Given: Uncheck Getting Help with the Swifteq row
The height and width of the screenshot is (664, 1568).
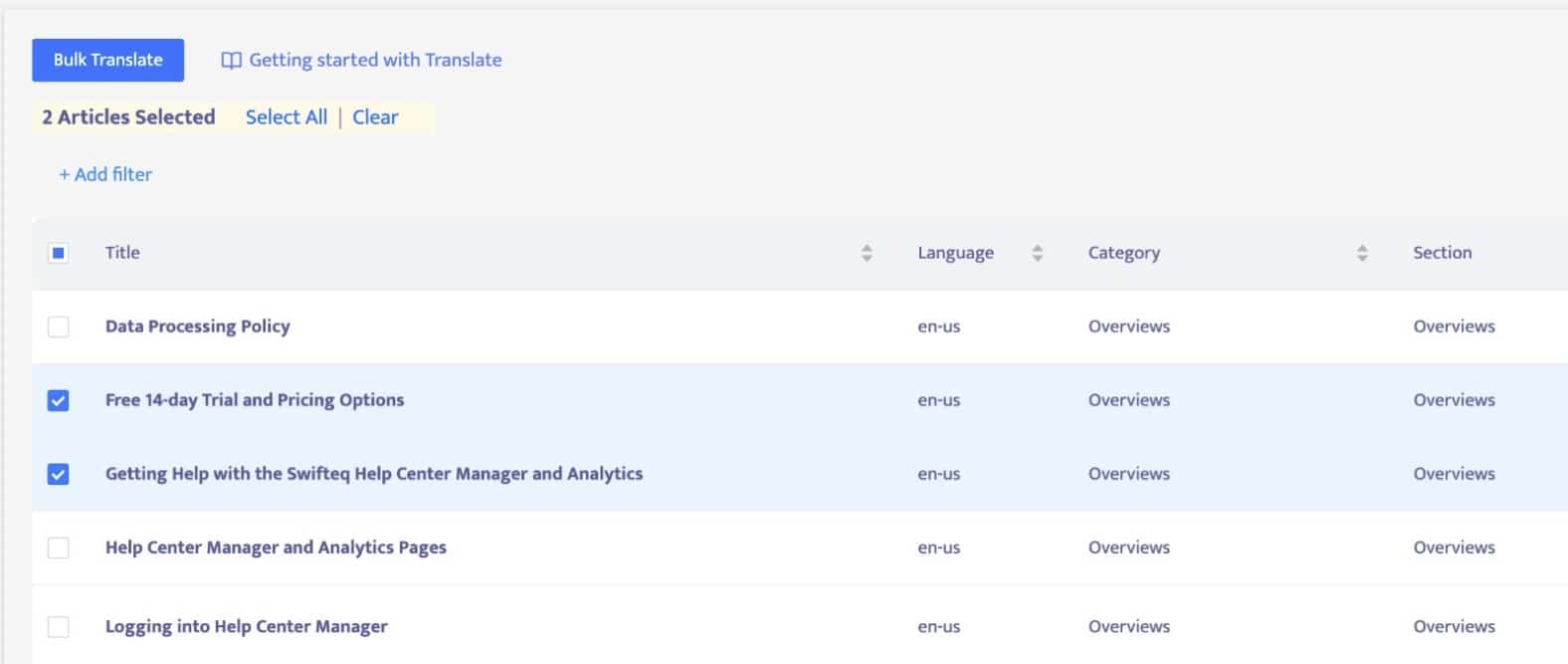Looking at the screenshot, I should [59, 474].
